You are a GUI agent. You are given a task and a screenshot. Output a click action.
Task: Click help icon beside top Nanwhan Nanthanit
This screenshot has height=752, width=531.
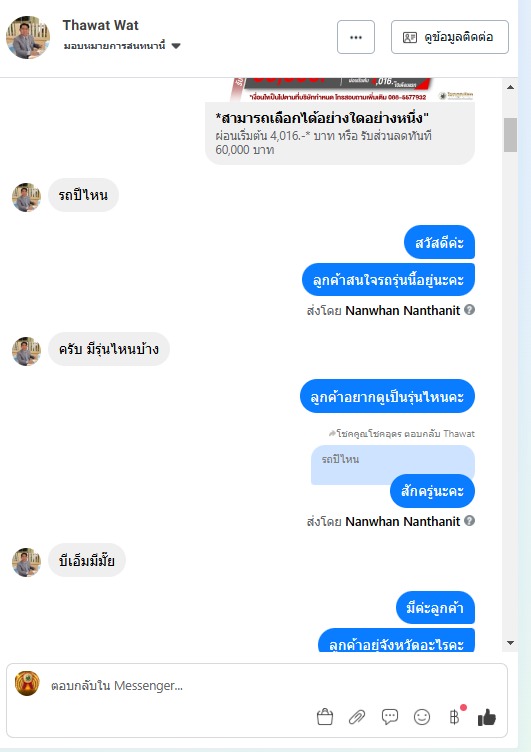point(470,310)
